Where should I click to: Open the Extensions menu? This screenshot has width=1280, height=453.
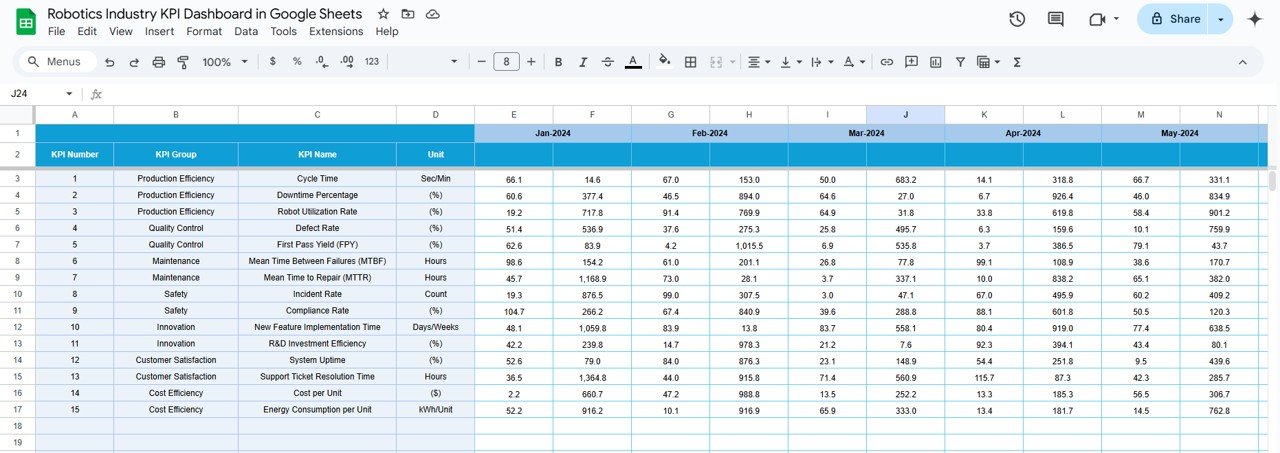click(336, 31)
